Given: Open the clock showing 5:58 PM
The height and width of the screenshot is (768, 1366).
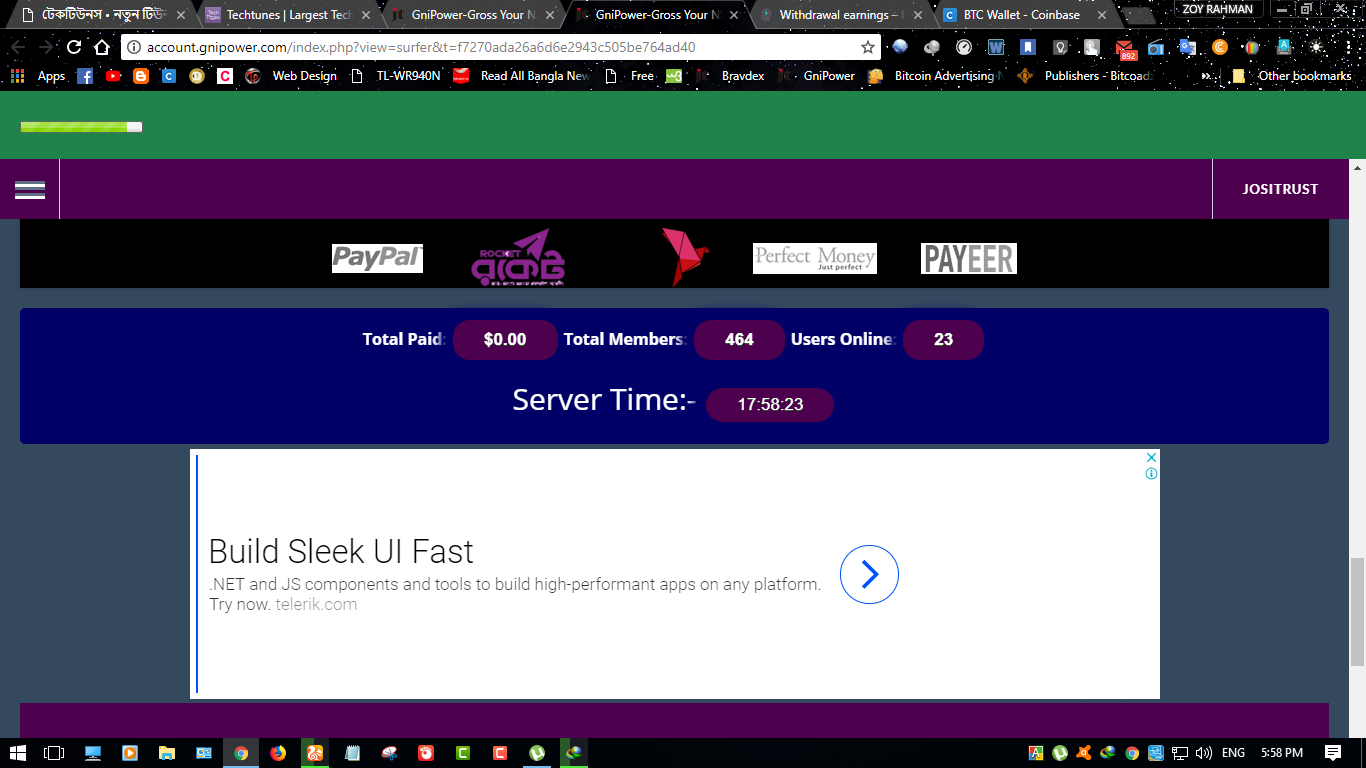Looking at the screenshot, I should pos(1282,753).
